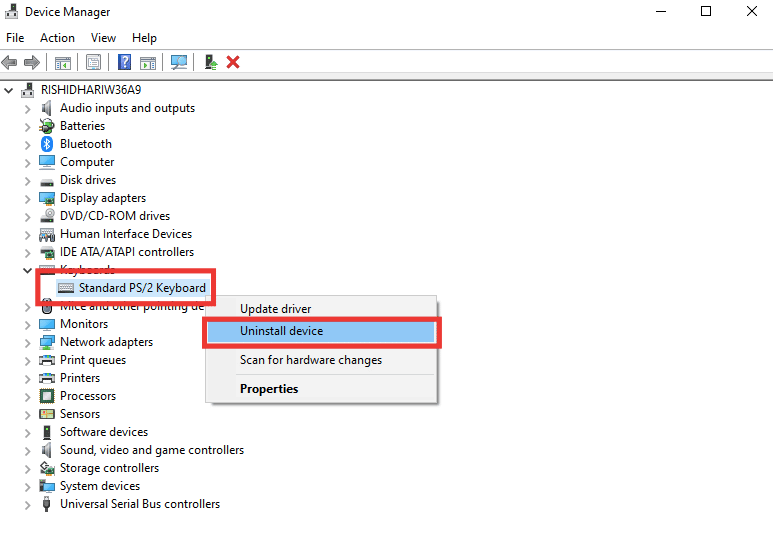773x537 pixels.
Task: Click the Batteries icon
Action: point(47,126)
